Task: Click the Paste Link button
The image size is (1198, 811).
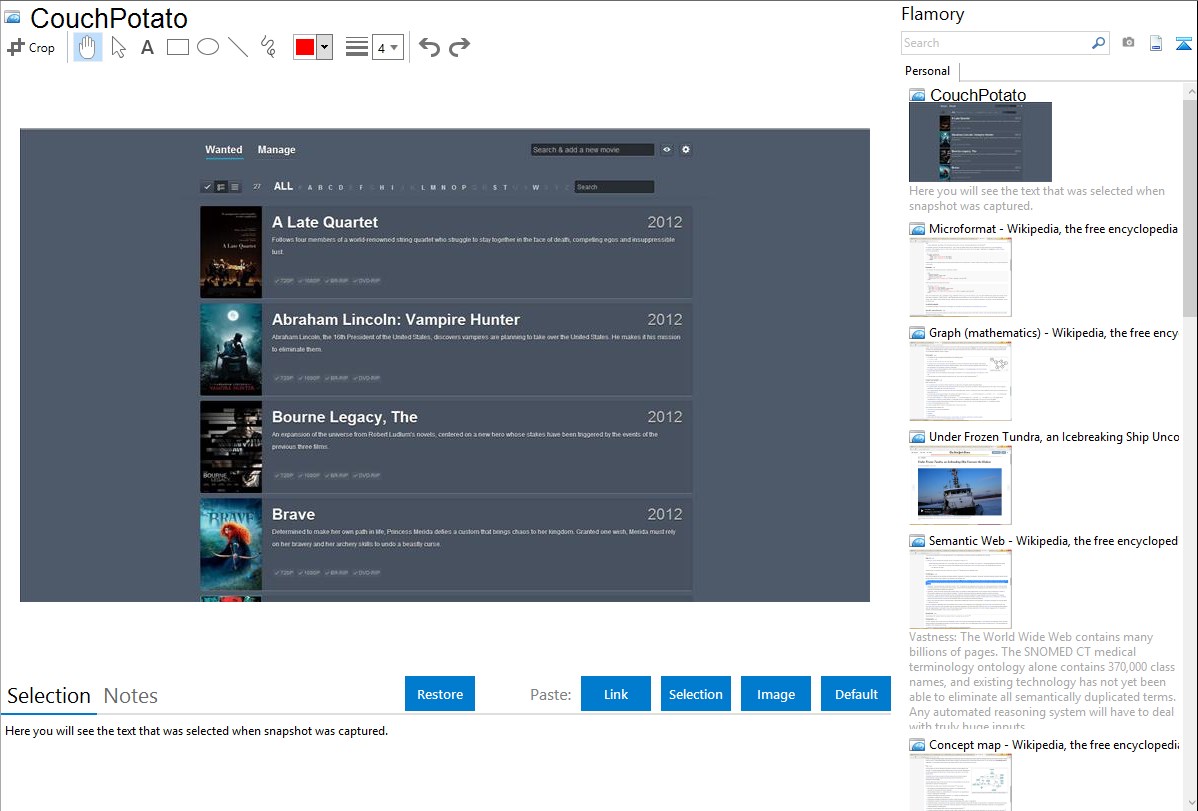Action: [x=616, y=694]
